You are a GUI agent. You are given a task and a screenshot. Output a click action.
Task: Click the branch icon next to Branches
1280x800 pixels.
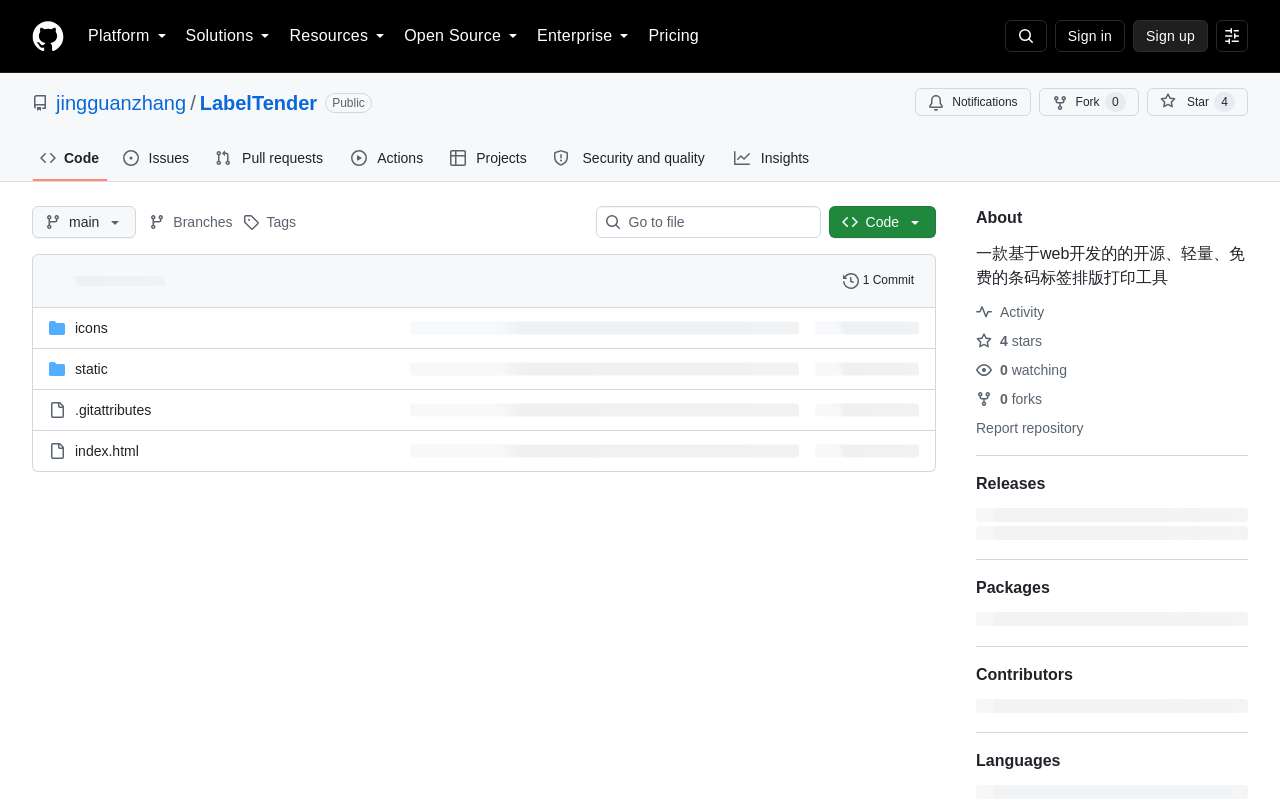click(x=157, y=222)
